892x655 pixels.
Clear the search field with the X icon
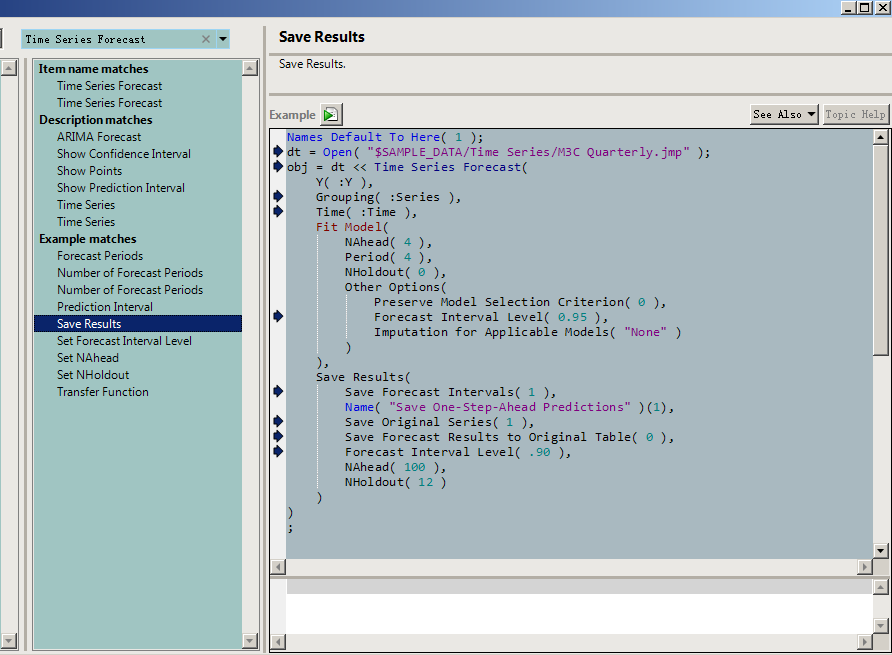[206, 39]
